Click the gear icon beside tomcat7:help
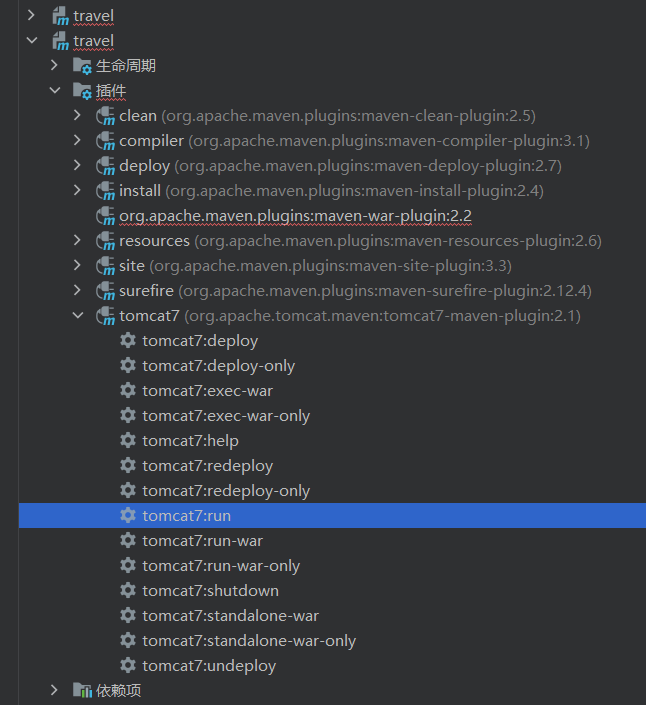This screenshot has width=646, height=705. (128, 441)
